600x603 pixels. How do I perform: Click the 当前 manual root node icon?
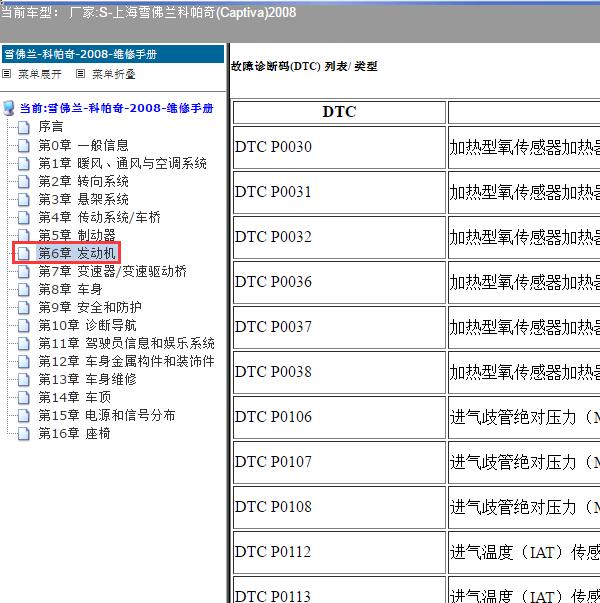point(9,108)
